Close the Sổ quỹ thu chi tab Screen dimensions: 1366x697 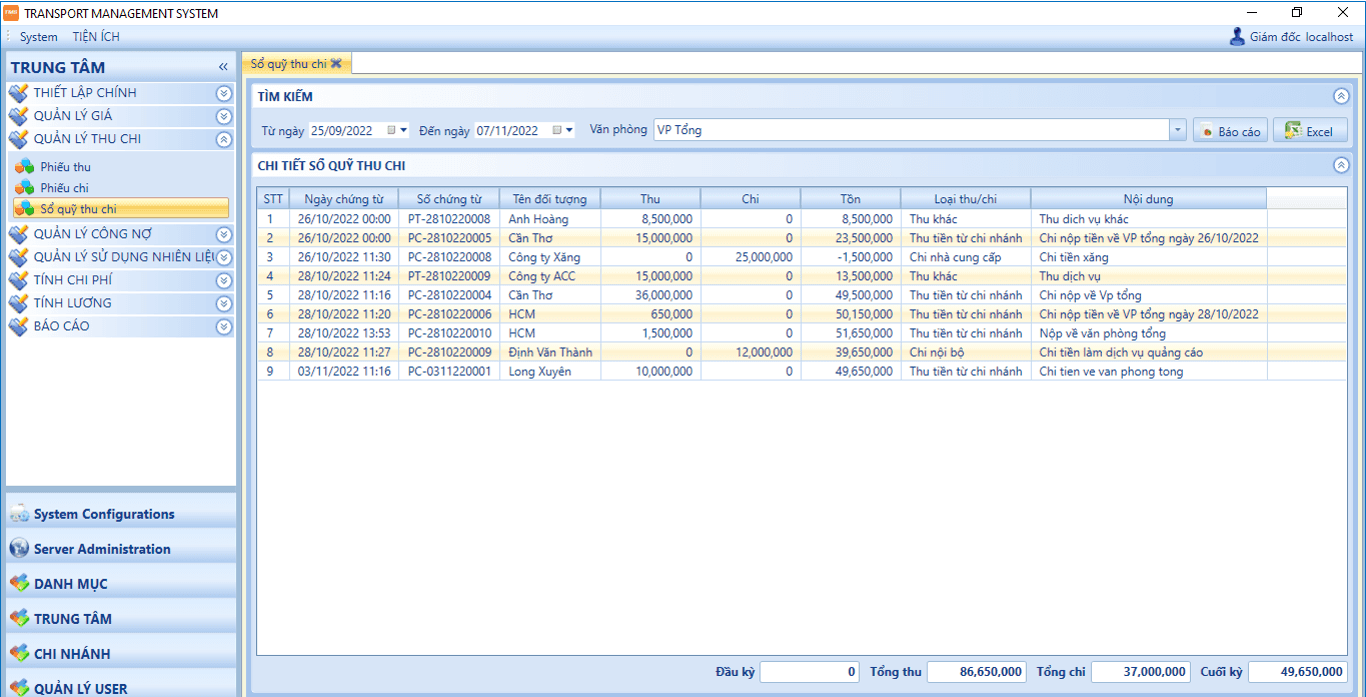336,63
